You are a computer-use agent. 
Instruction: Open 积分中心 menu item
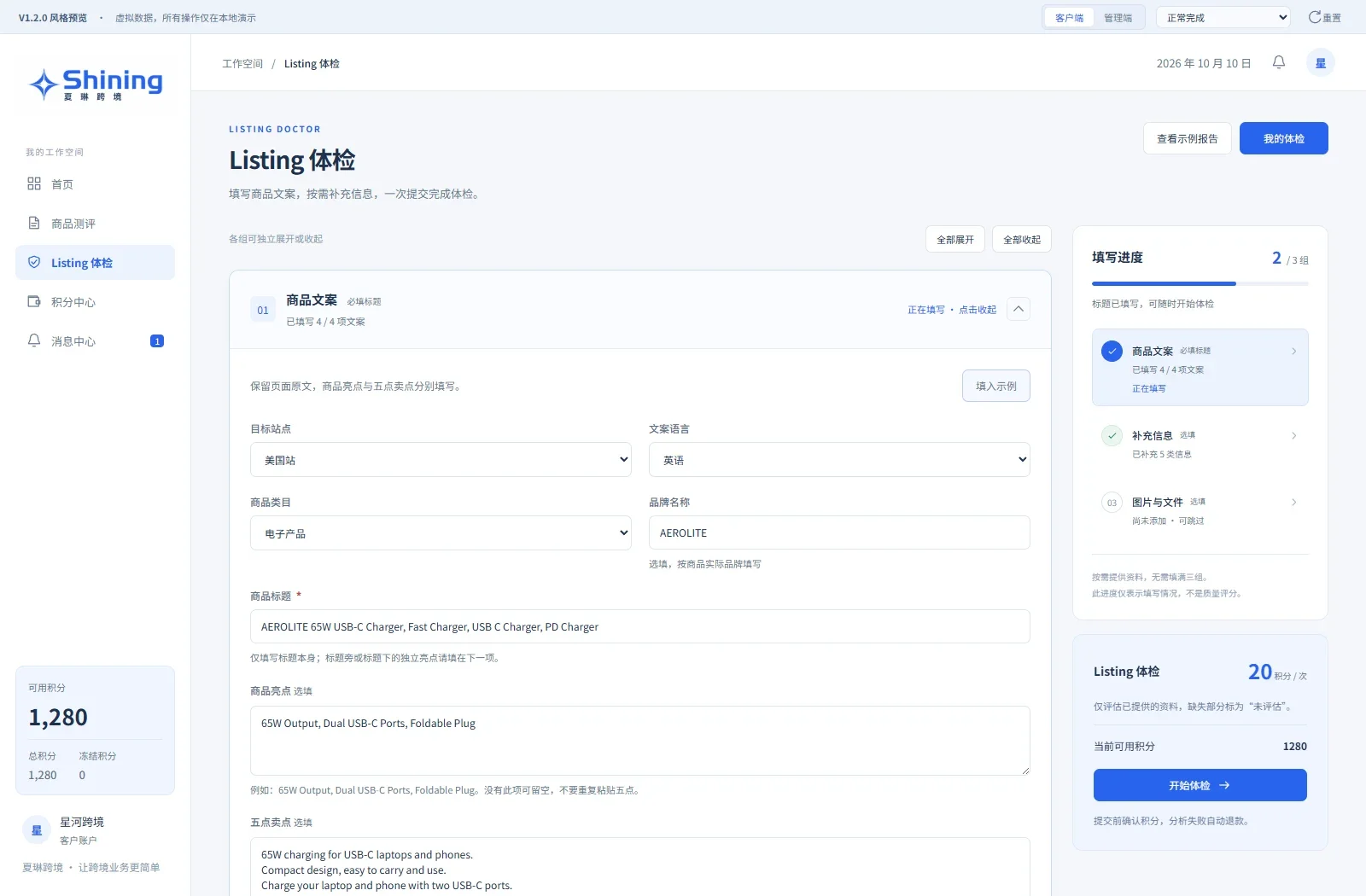point(95,301)
